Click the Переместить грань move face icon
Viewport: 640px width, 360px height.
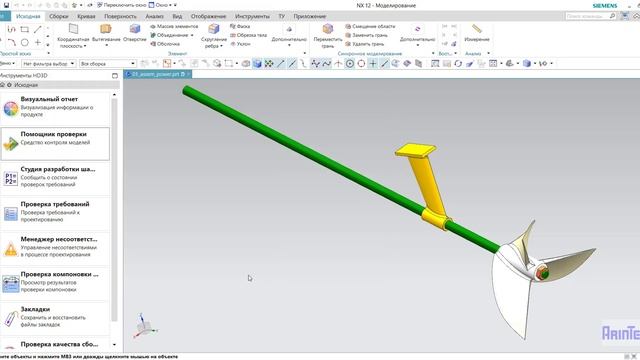pyautogui.click(x=328, y=29)
